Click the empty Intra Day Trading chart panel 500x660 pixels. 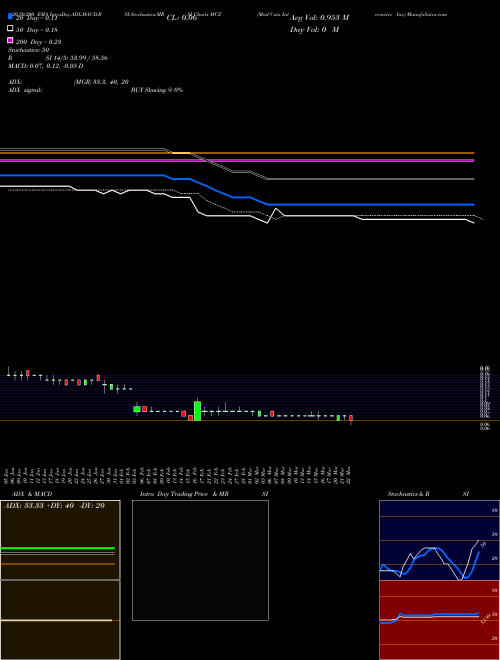(x=200, y=560)
